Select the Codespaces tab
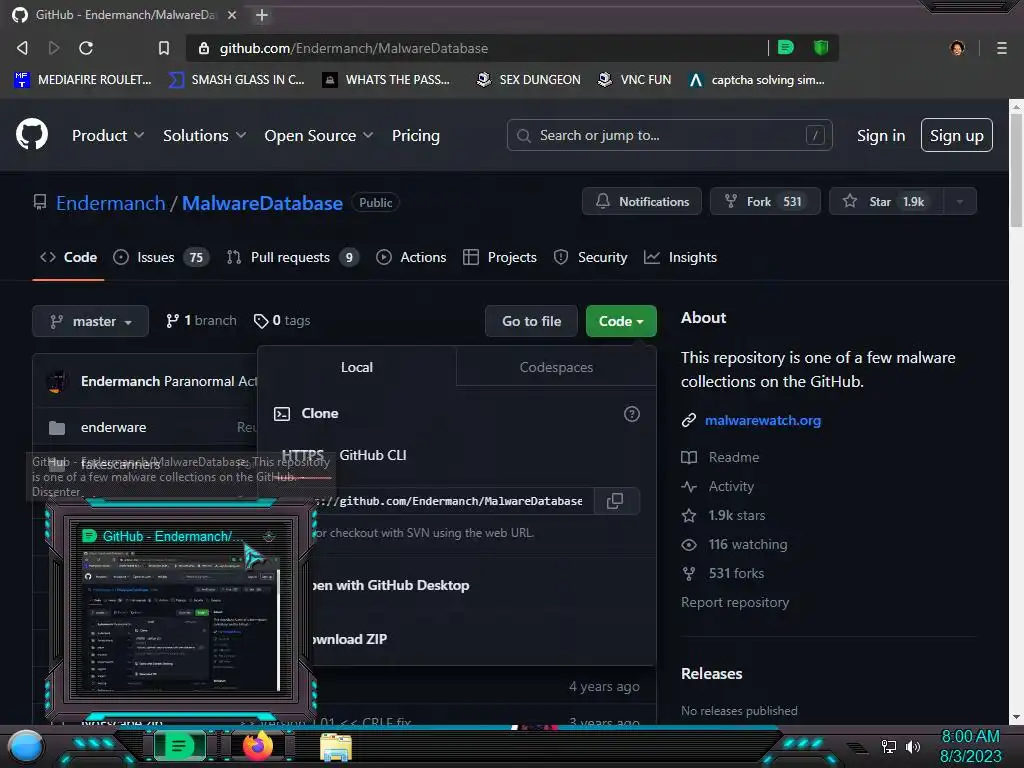The height and width of the screenshot is (768, 1024). tap(556, 367)
